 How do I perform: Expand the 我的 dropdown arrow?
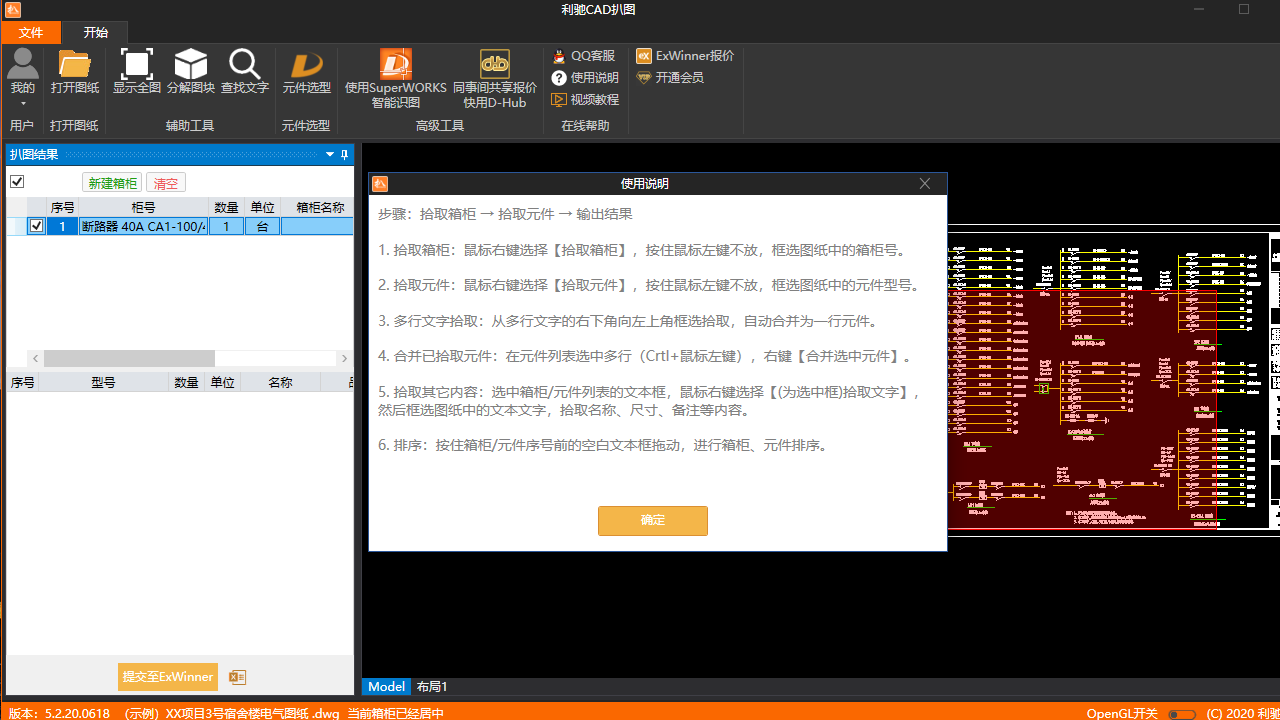[x=23, y=104]
